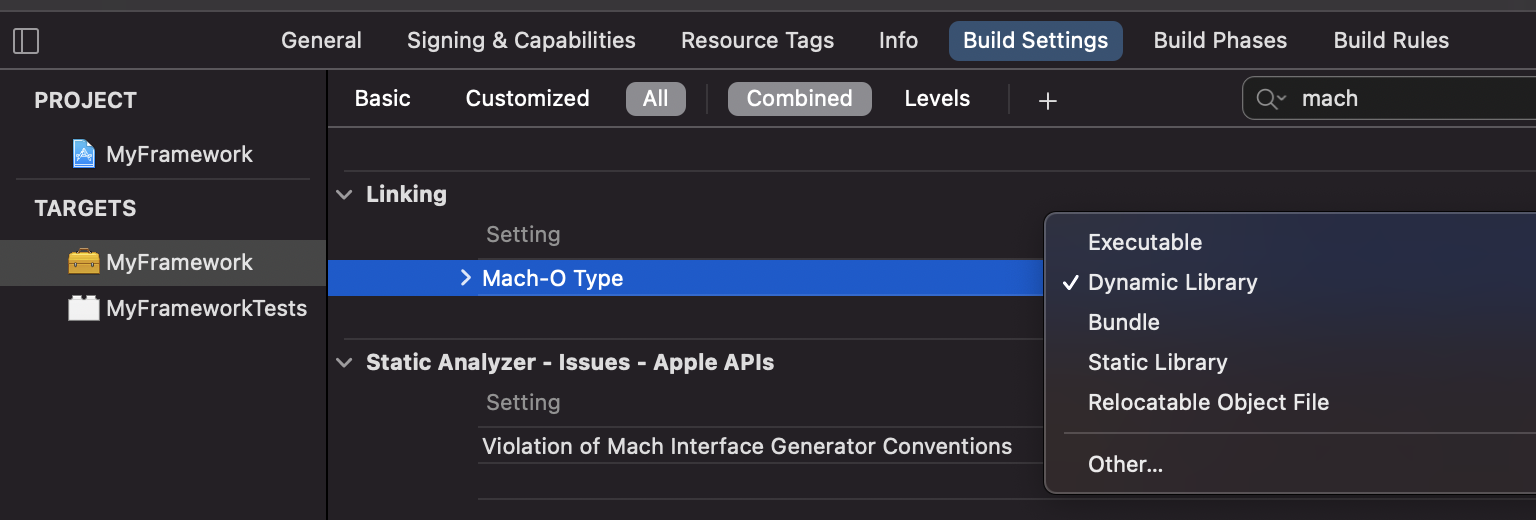1536x520 pixels.
Task: Choose Static Library from the menu
Action: (1157, 362)
